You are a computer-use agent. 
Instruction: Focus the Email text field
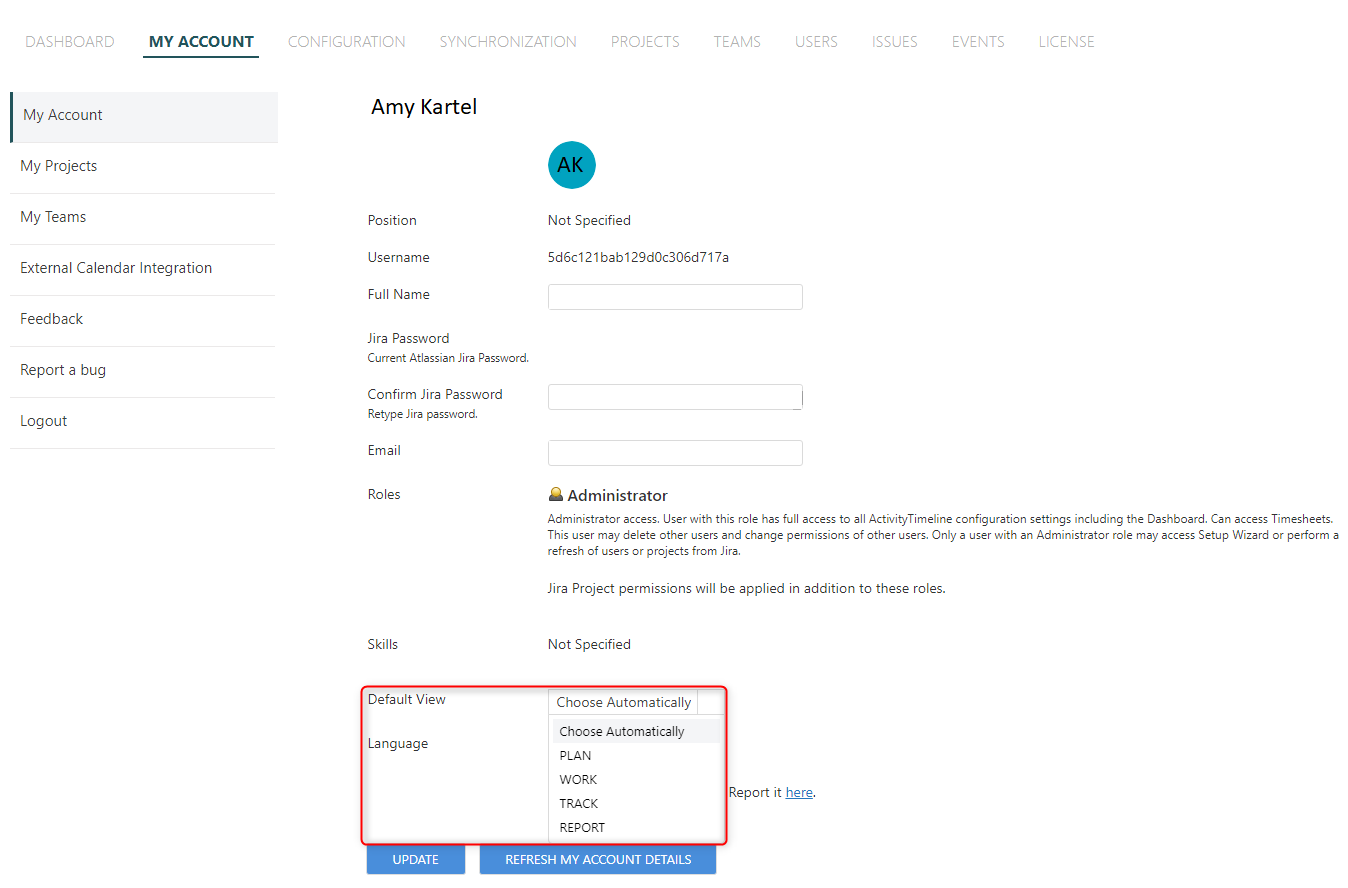[675, 453]
